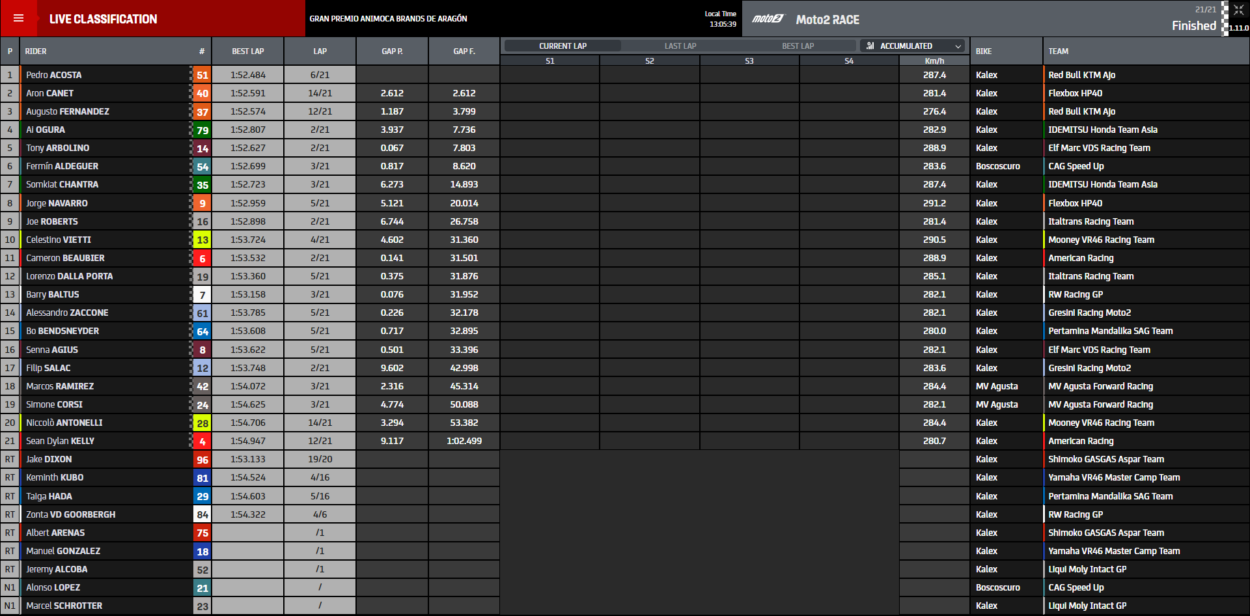Open the Accumulated dropdown
This screenshot has width=1250, height=616.
tap(910, 46)
